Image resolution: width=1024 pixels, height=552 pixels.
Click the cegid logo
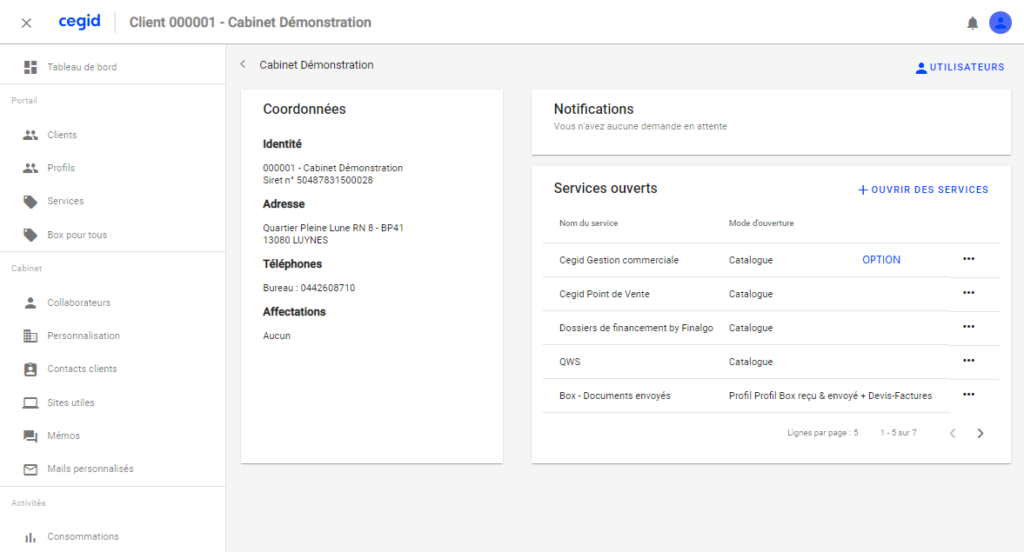[x=80, y=22]
